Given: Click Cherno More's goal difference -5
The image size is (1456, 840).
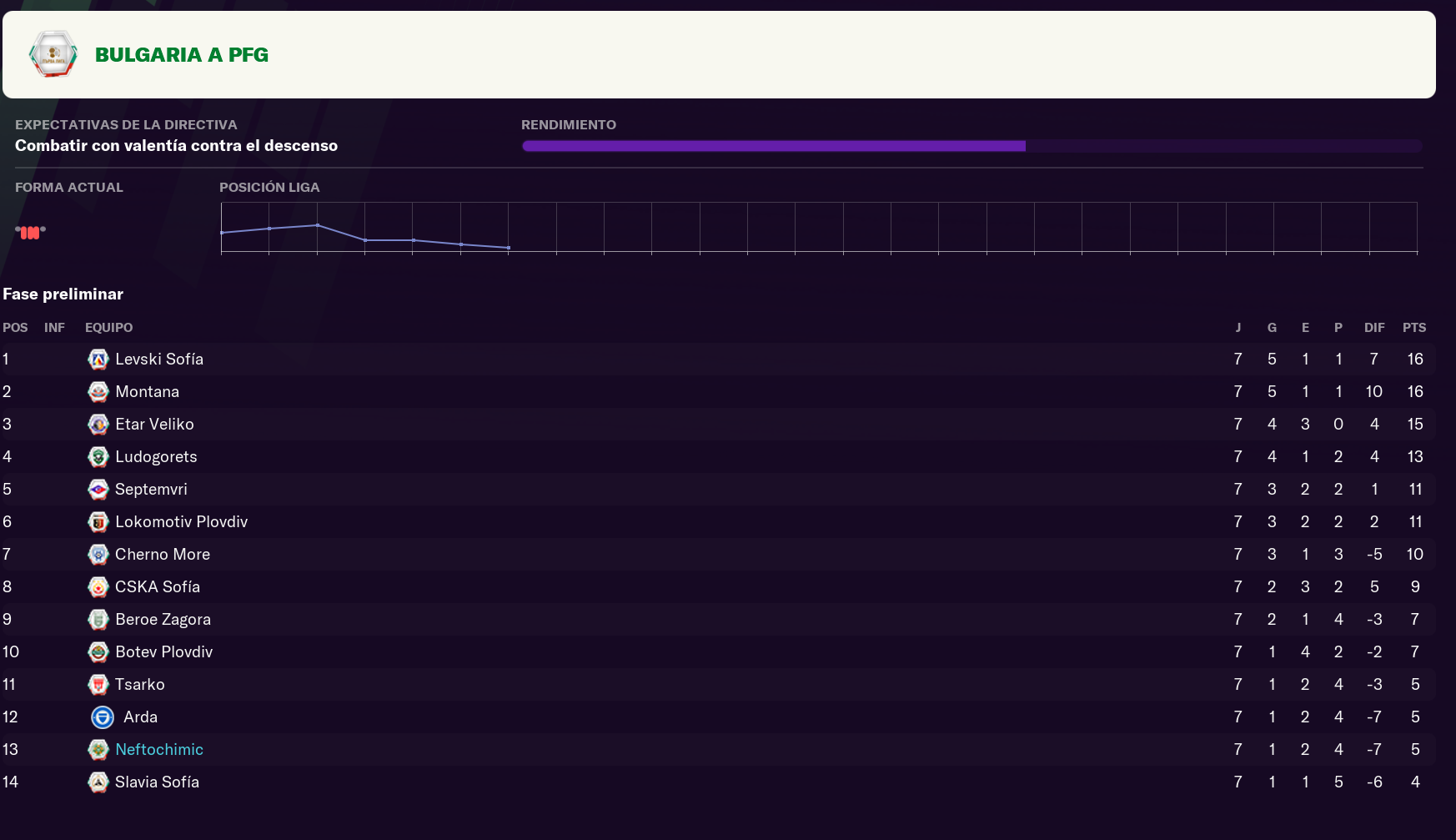Looking at the screenshot, I should [x=1374, y=555].
